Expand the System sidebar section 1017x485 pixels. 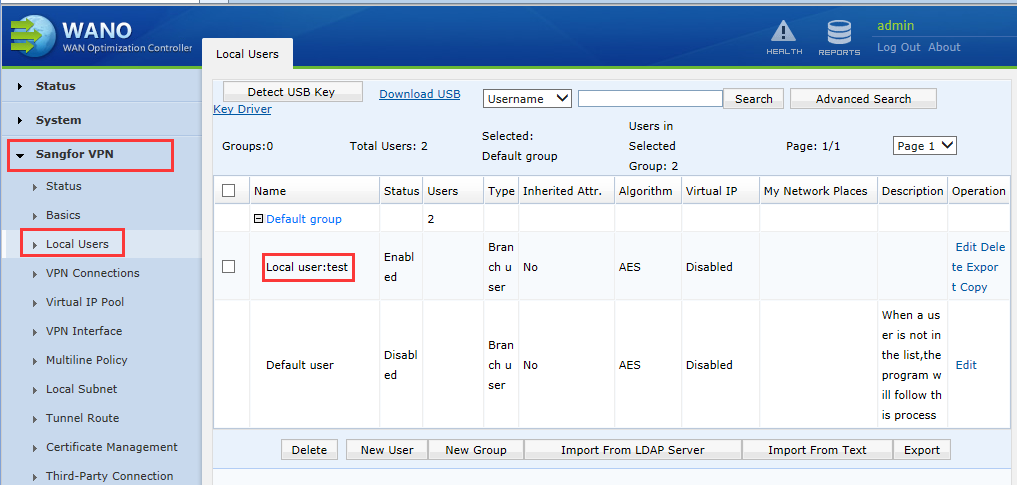pos(58,120)
